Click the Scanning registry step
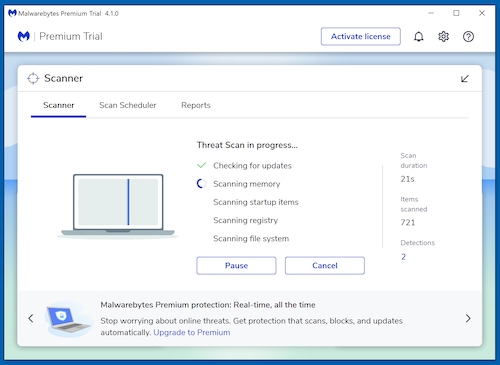The image size is (500, 365). tap(245, 220)
